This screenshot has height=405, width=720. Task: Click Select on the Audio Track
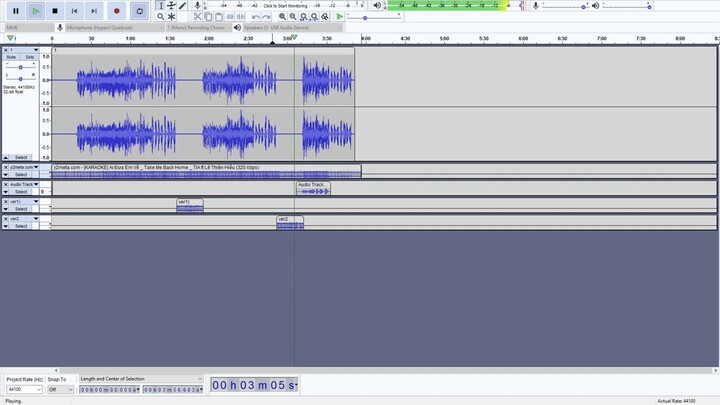pyautogui.click(x=21, y=191)
